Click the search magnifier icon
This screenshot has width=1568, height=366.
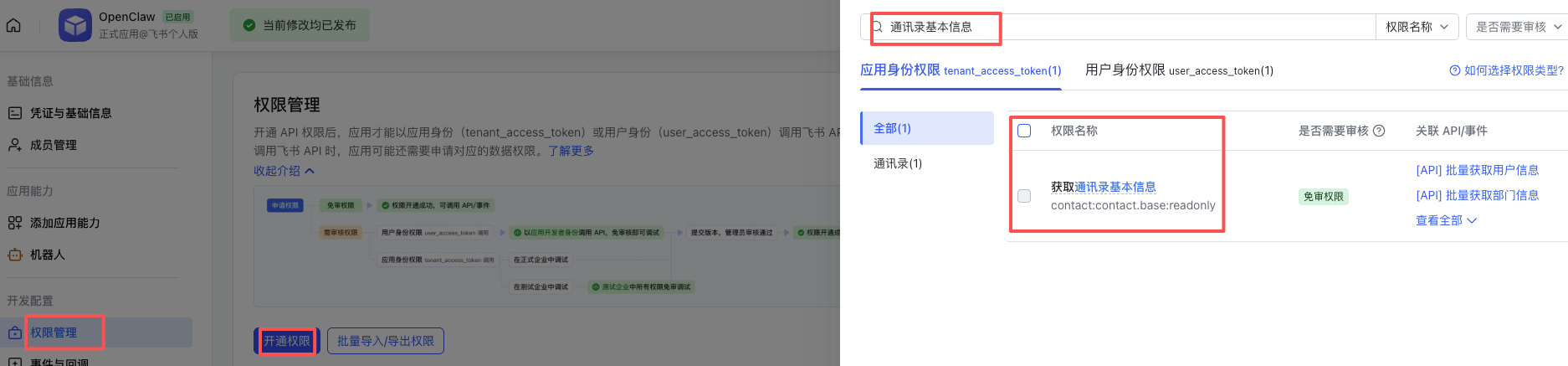[878, 27]
